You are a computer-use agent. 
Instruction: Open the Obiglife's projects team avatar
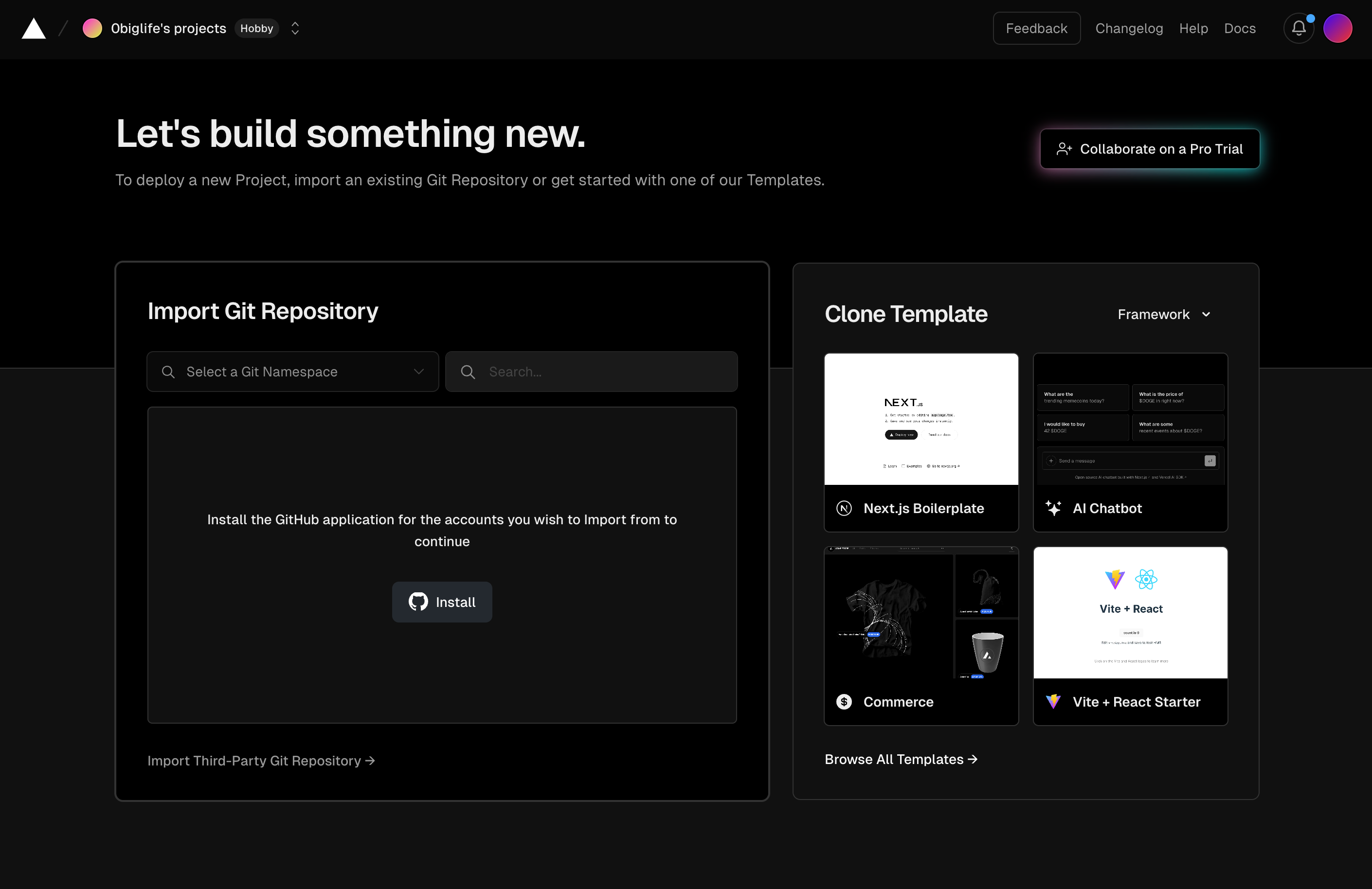coord(92,28)
